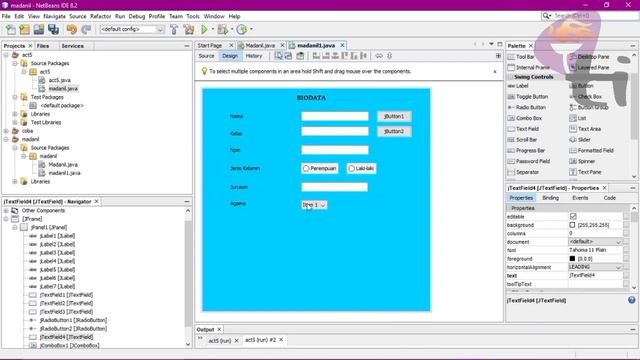
Task: Click the Open Project toolbar icon
Action: (39, 29)
